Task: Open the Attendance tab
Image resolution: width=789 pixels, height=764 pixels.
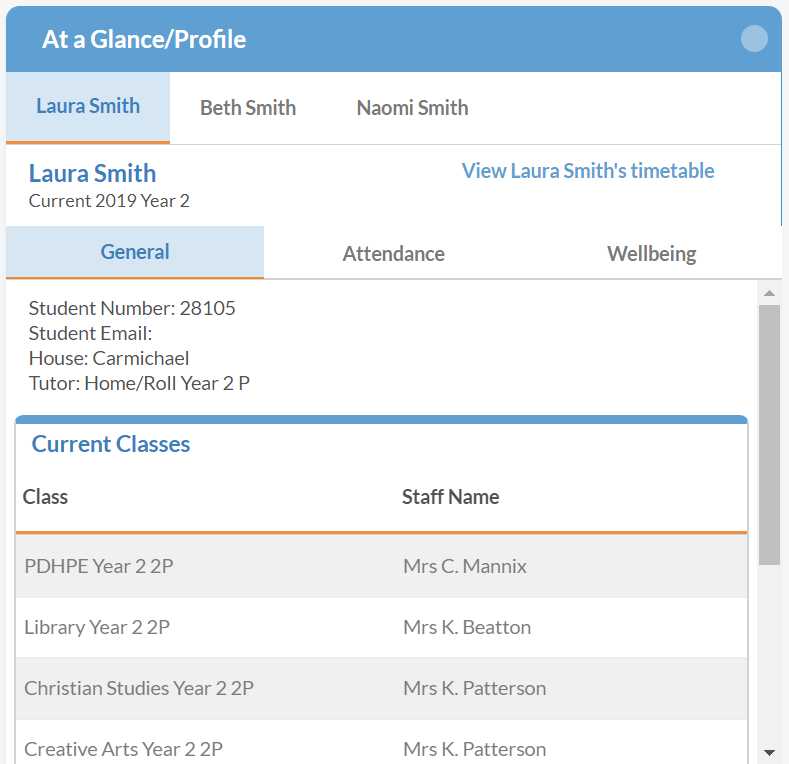Action: (x=393, y=254)
